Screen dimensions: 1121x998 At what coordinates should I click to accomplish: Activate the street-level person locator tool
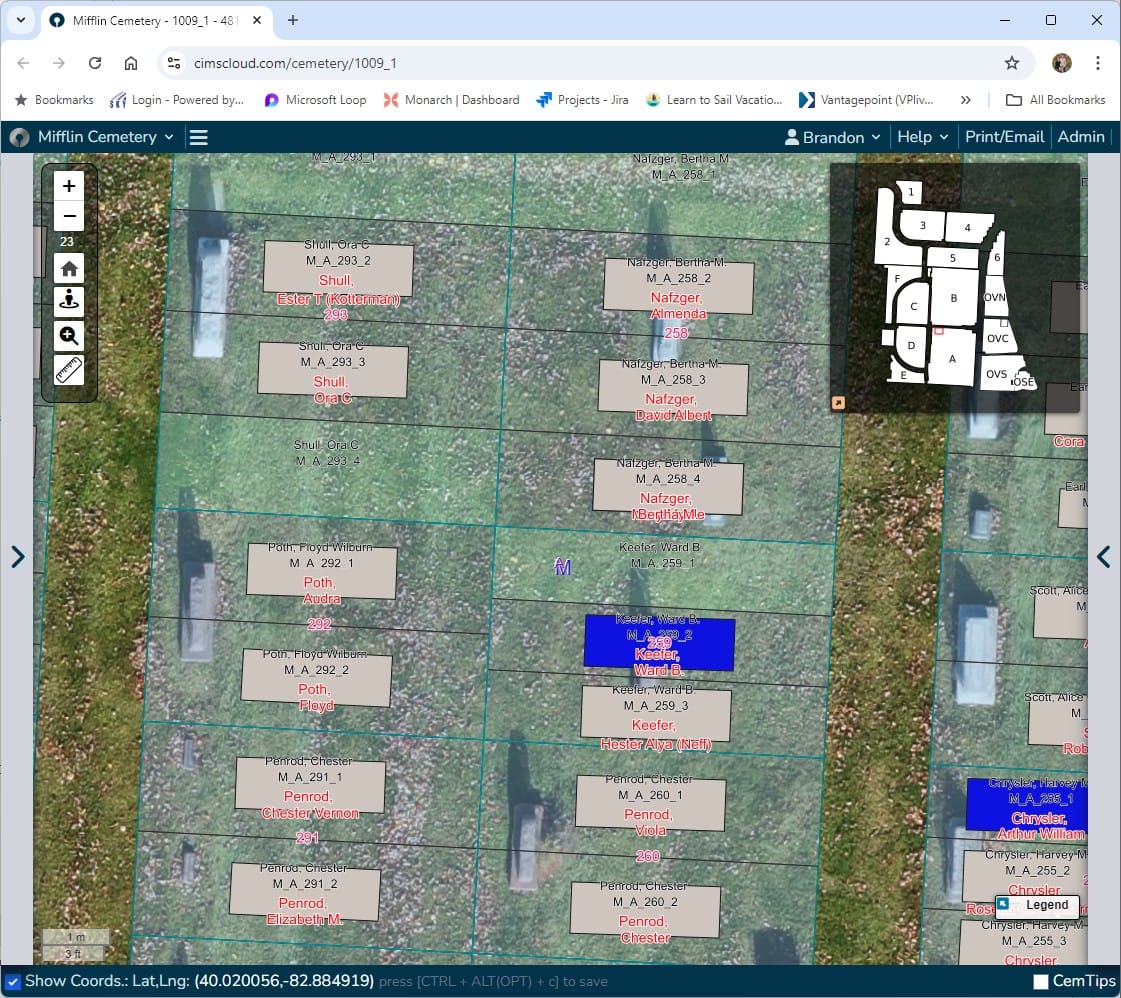click(69, 301)
